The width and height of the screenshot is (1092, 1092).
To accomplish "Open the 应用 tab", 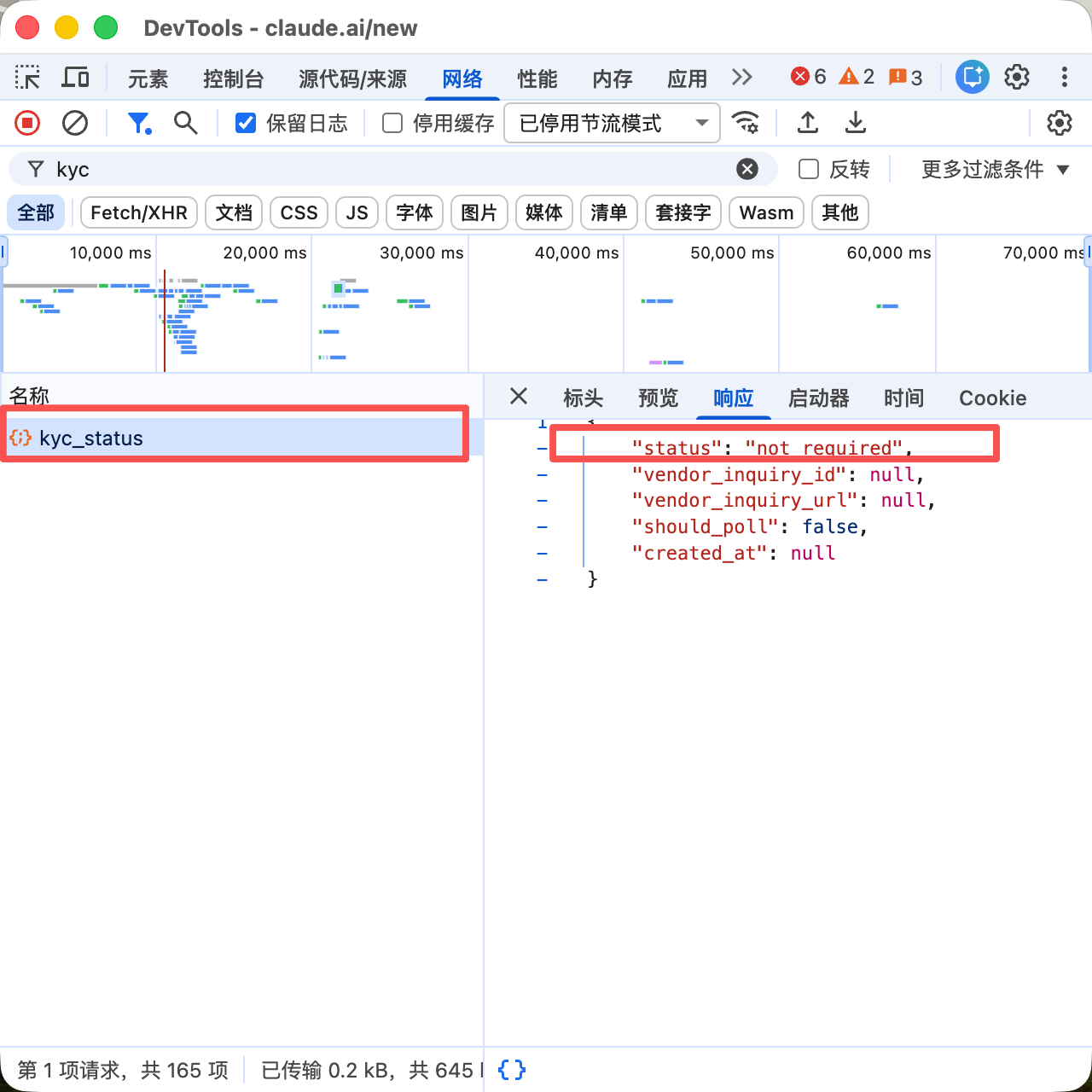I will (688, 79).
